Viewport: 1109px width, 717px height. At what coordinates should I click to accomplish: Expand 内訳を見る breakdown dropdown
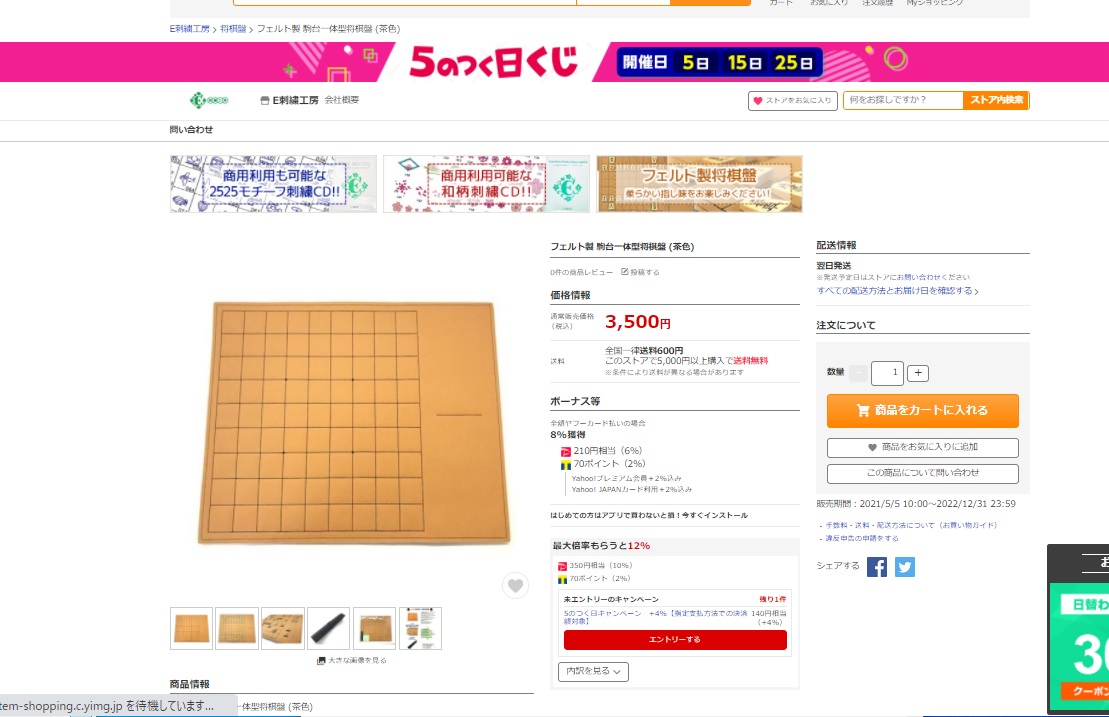[x=593, y=671]
